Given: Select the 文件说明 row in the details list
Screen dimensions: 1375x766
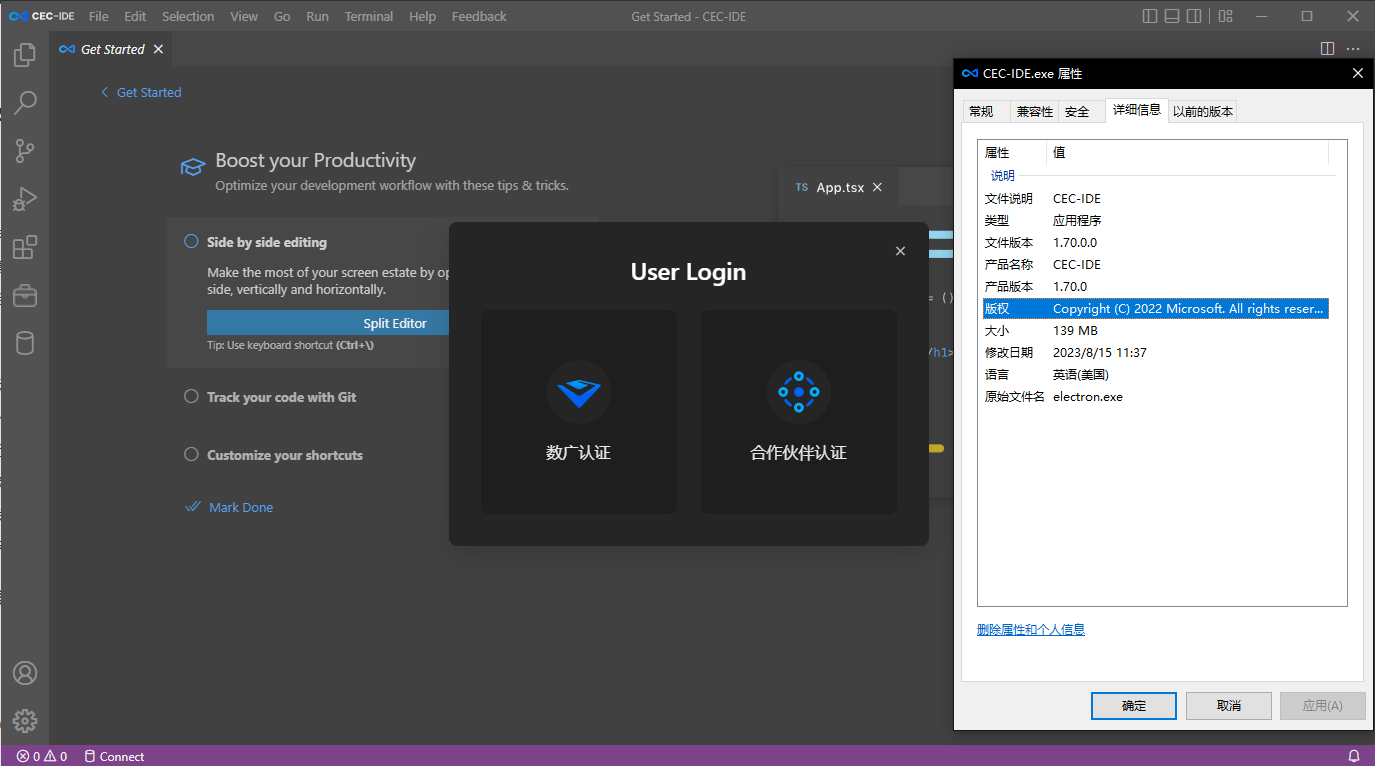Looking at the screenshot, I should pos(1155,198).
